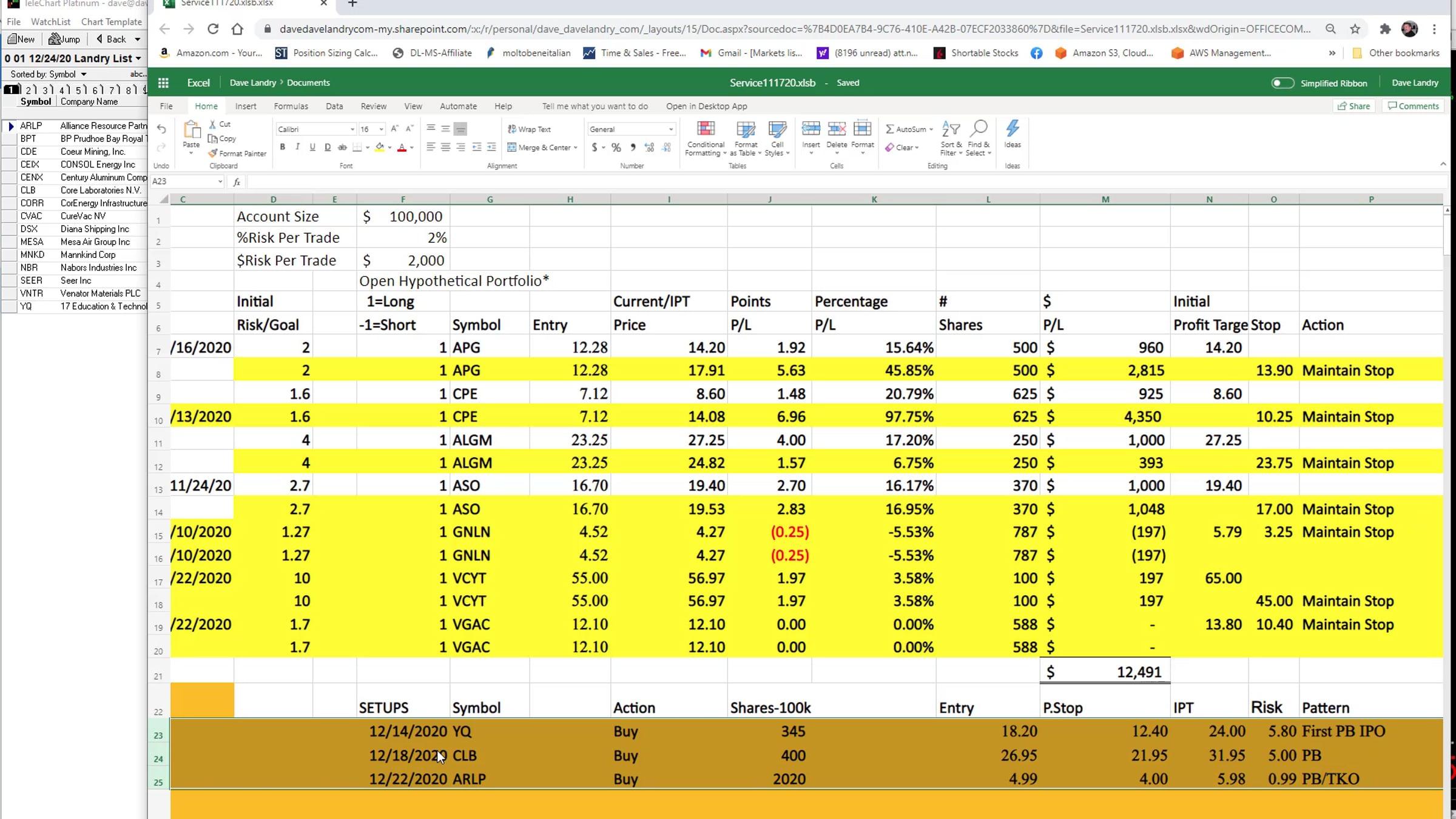Open the Sort & Filter tool
The width and height of the screenshot is (1456, 819).
[x=951, y=138]
